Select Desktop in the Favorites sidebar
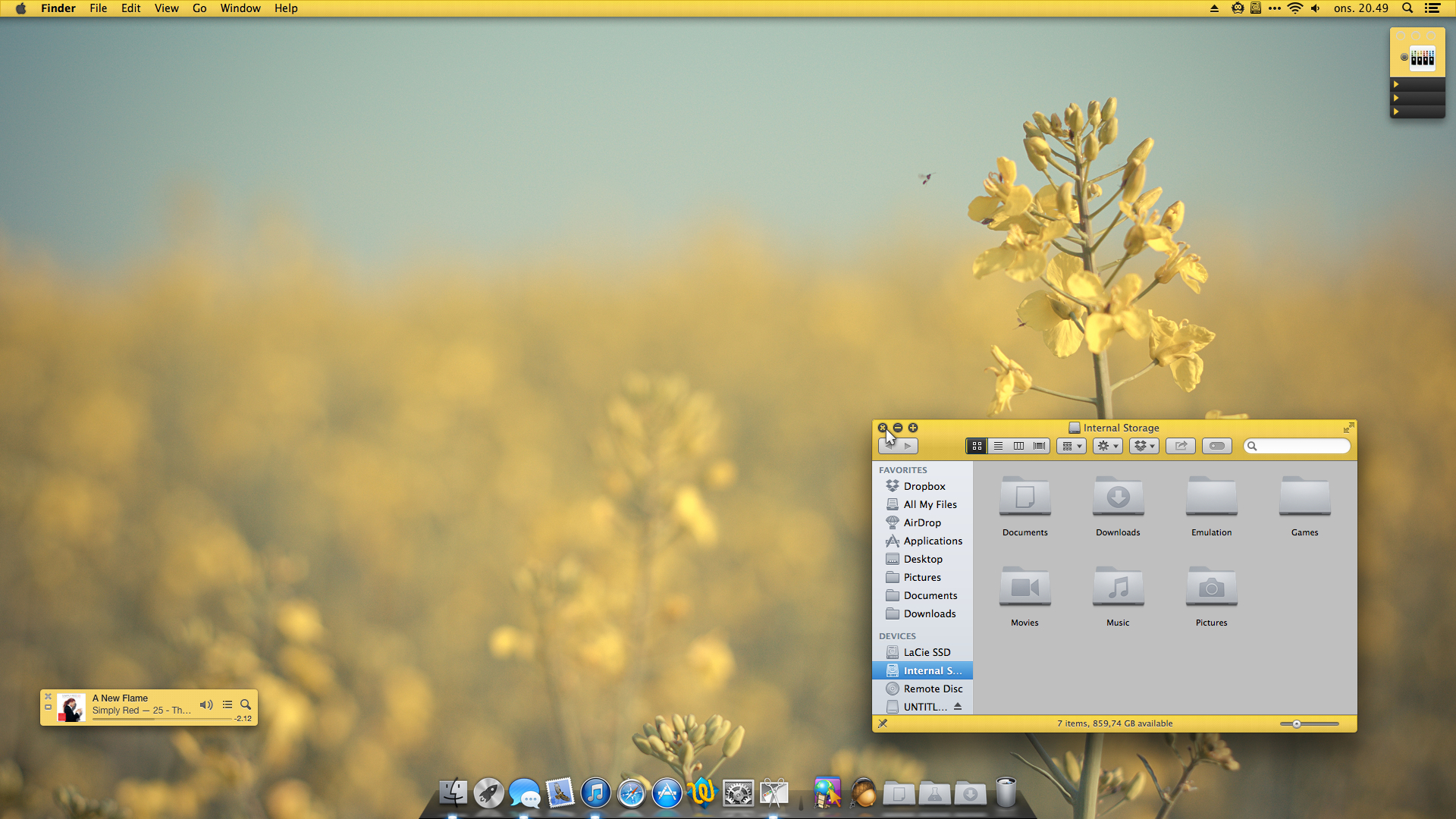 click(x=922, y=559)
